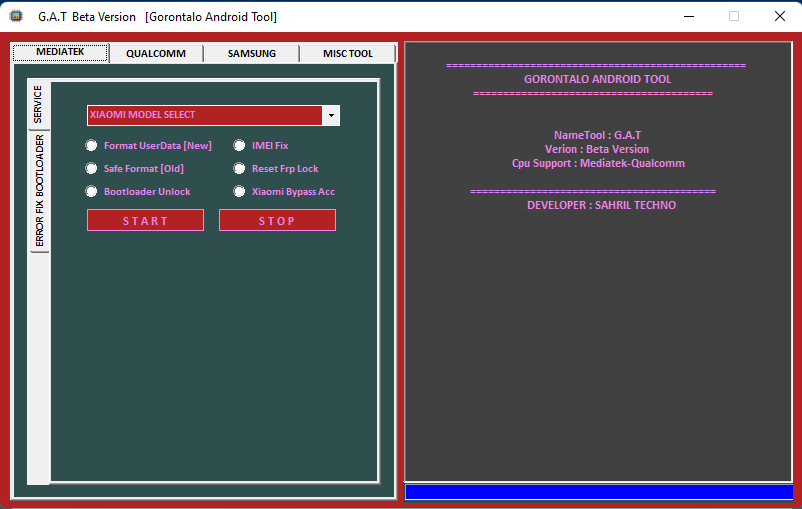The height and width of the screenshot is (509, 802).
Task: Open the QUALCOMM tab
Action: [x=156, y=54]
